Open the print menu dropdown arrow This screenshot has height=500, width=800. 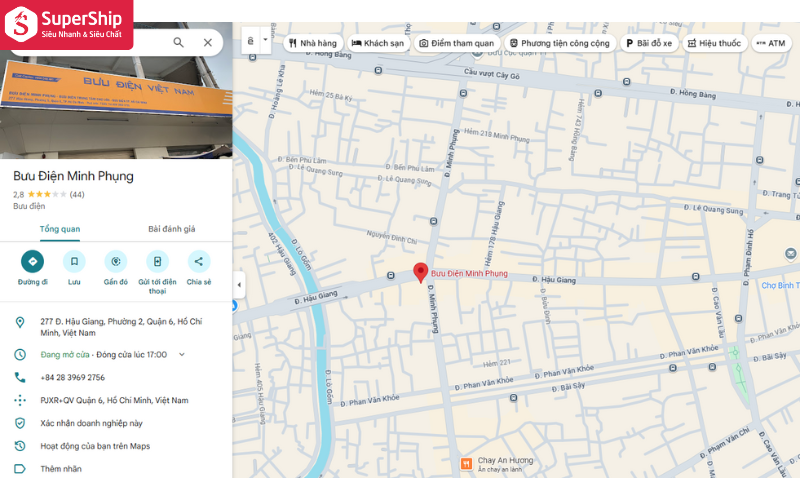click(265, 40)
